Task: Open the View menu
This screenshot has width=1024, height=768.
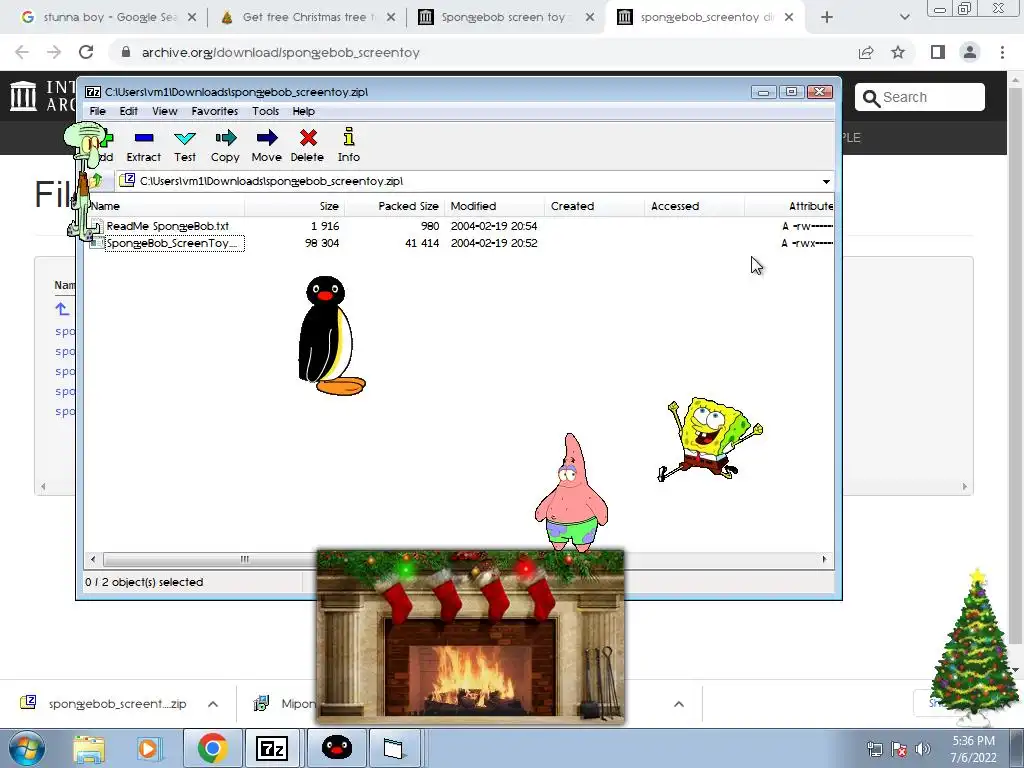Action: pos(165,111)
